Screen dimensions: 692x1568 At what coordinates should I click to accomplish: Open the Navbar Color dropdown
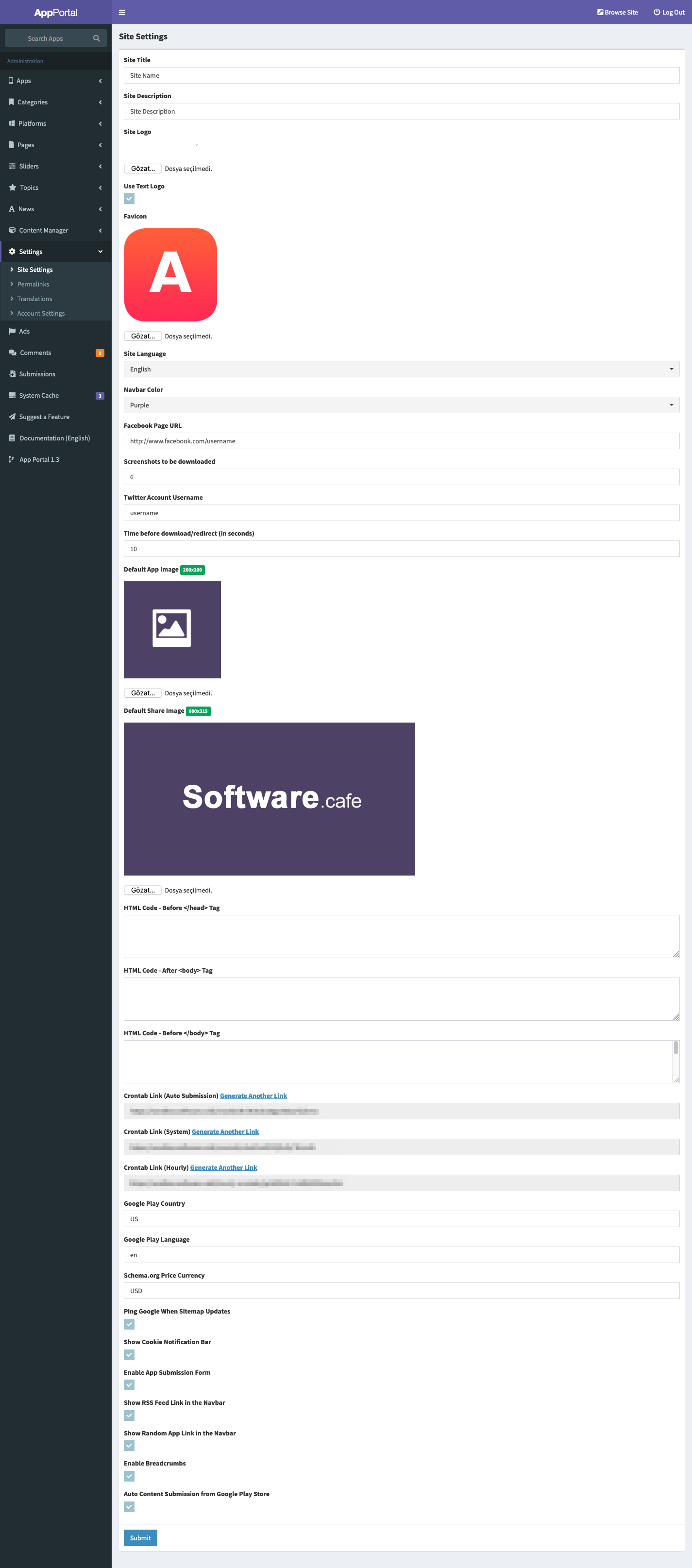pyautogui.click(x=401, y=405)
